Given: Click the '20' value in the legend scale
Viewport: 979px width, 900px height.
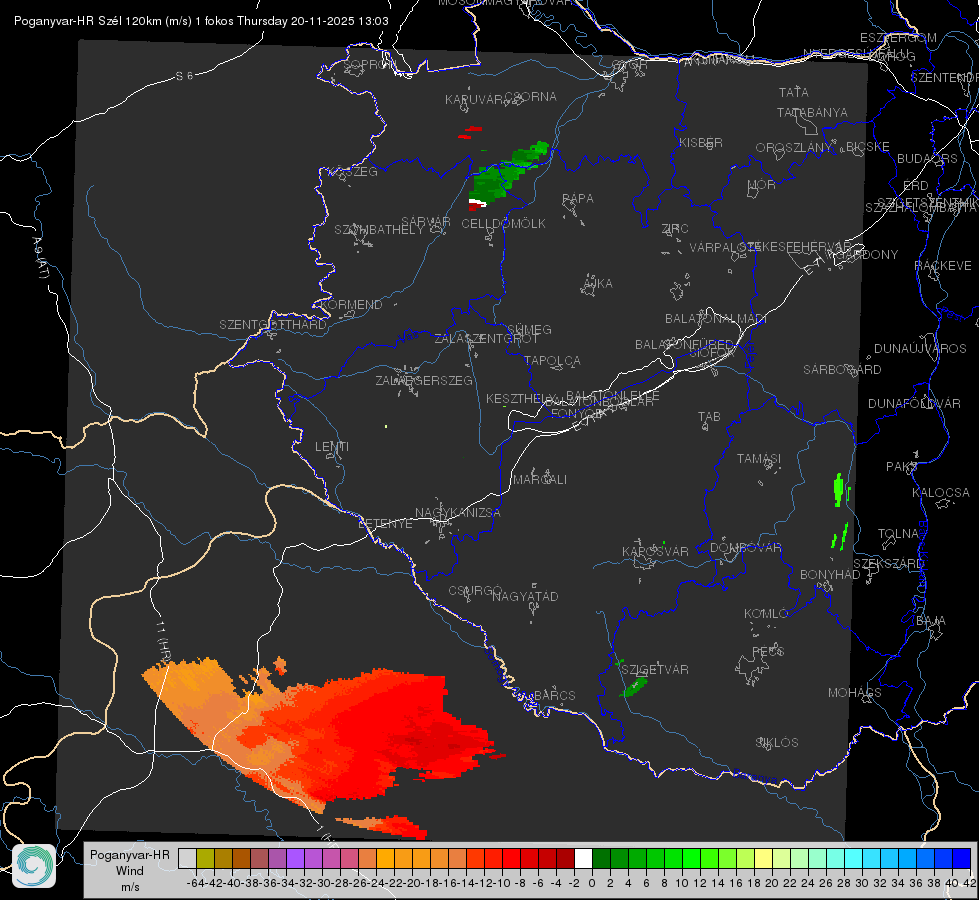Looking at the screenshot, I should (x=772, y=883).
